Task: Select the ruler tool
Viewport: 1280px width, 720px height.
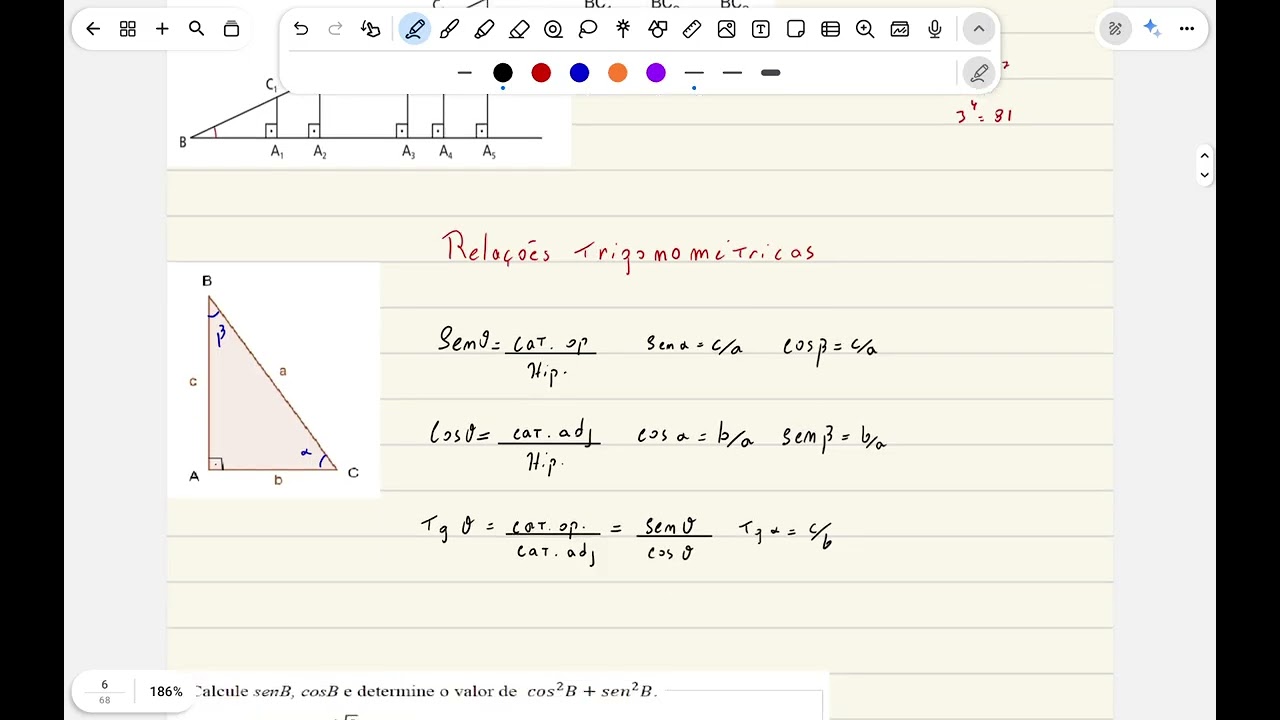Action: click(x=692, y=29)
